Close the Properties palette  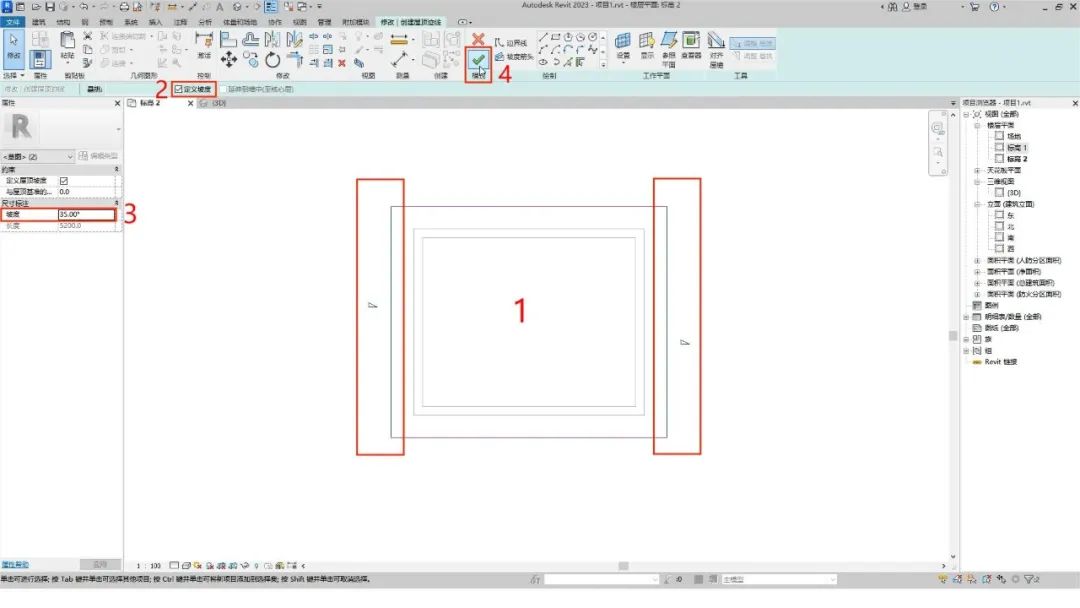point(117,103)
